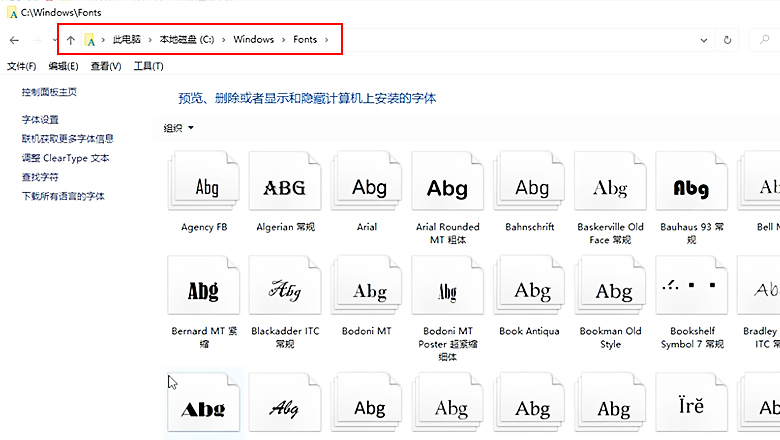
Task: Refresh the Fonts folder view
Action: click(x=727, y=40)
